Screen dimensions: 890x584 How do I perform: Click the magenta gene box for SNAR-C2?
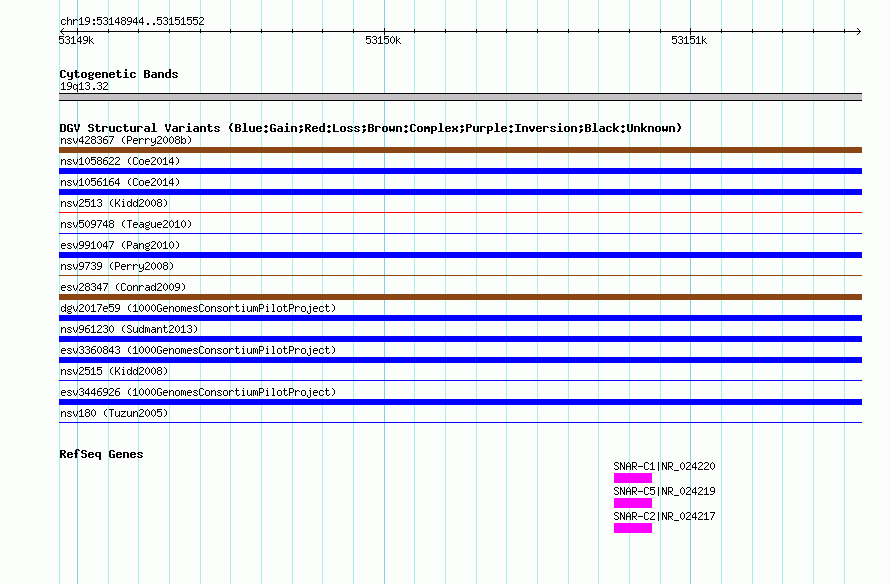[x=633, y=528]
